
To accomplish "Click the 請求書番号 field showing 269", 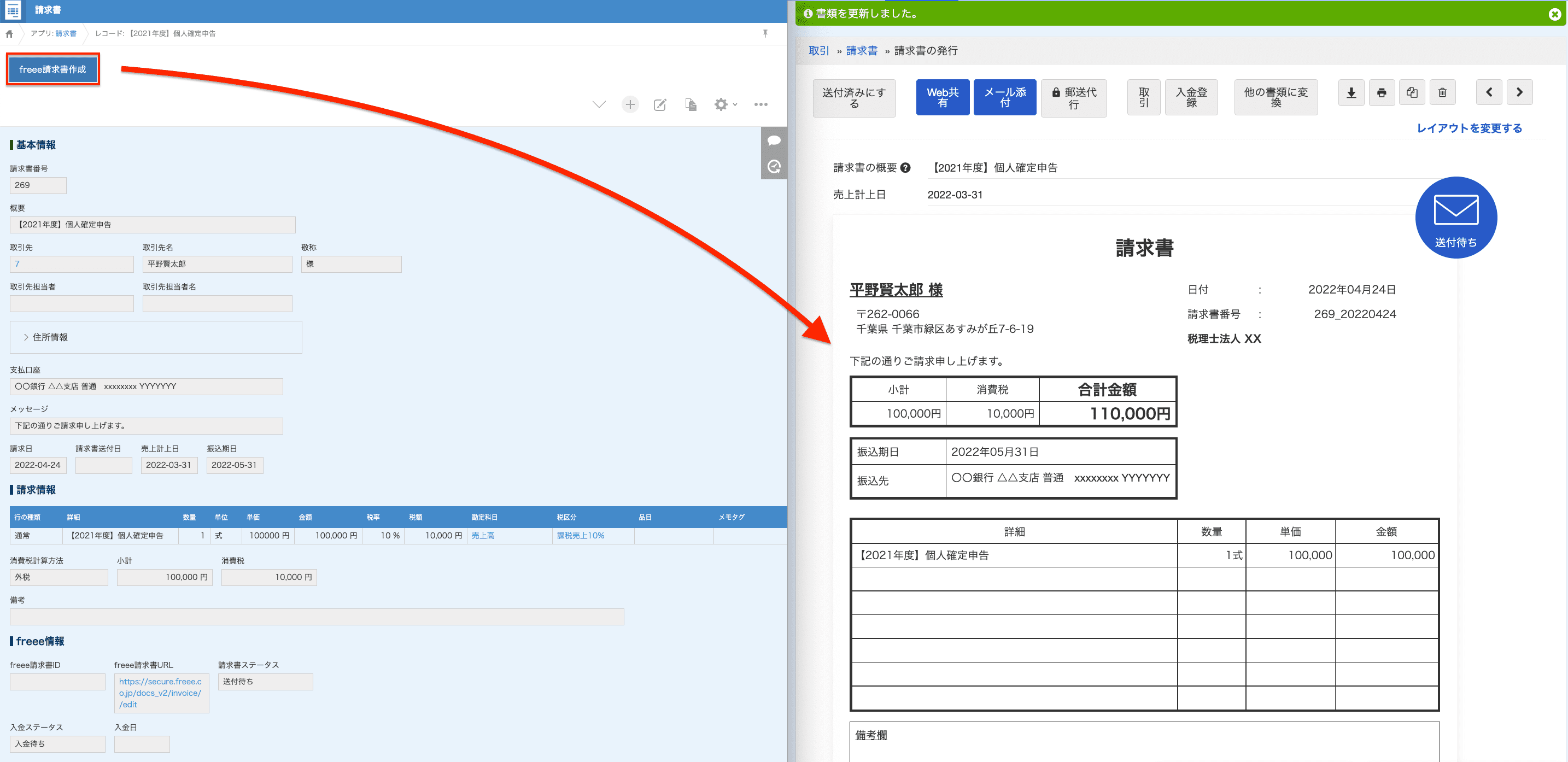I will [x=38, y=186].
